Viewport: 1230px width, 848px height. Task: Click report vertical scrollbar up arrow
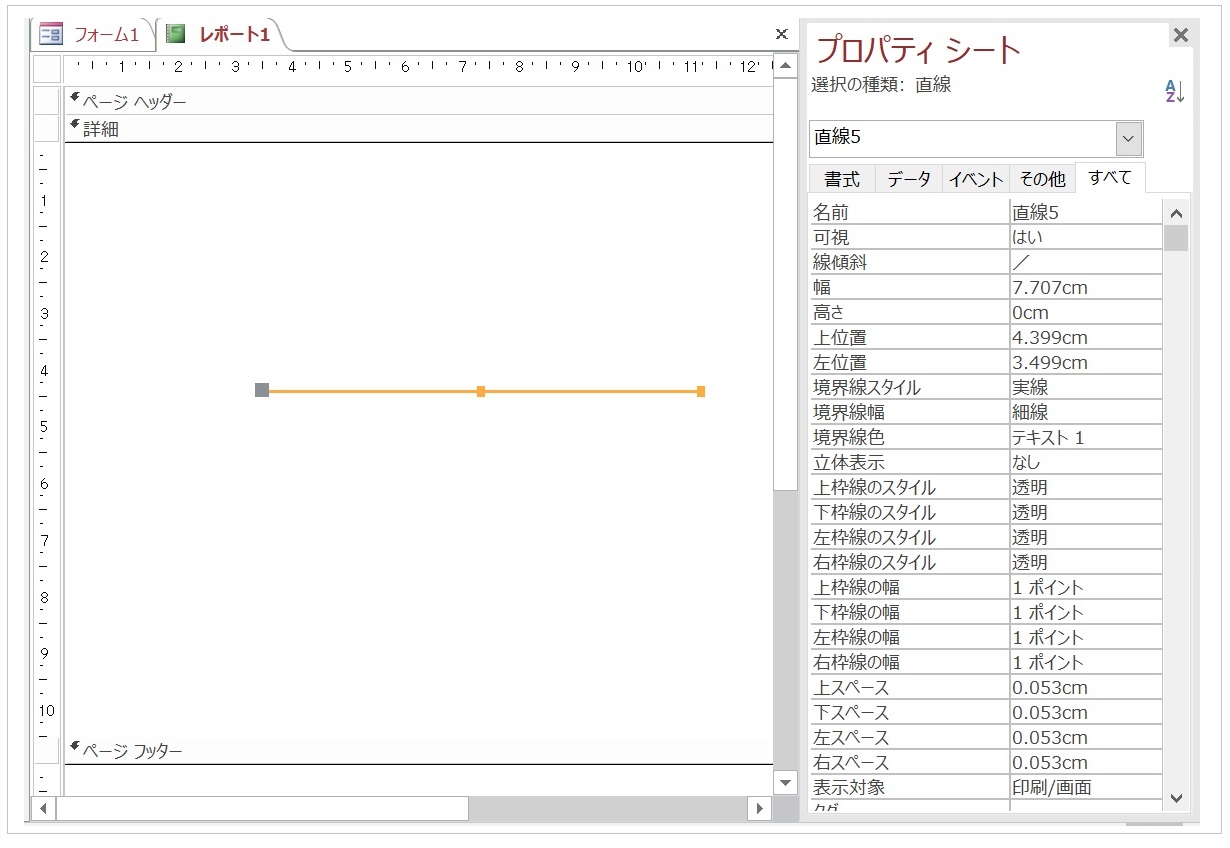pos(786,67)
